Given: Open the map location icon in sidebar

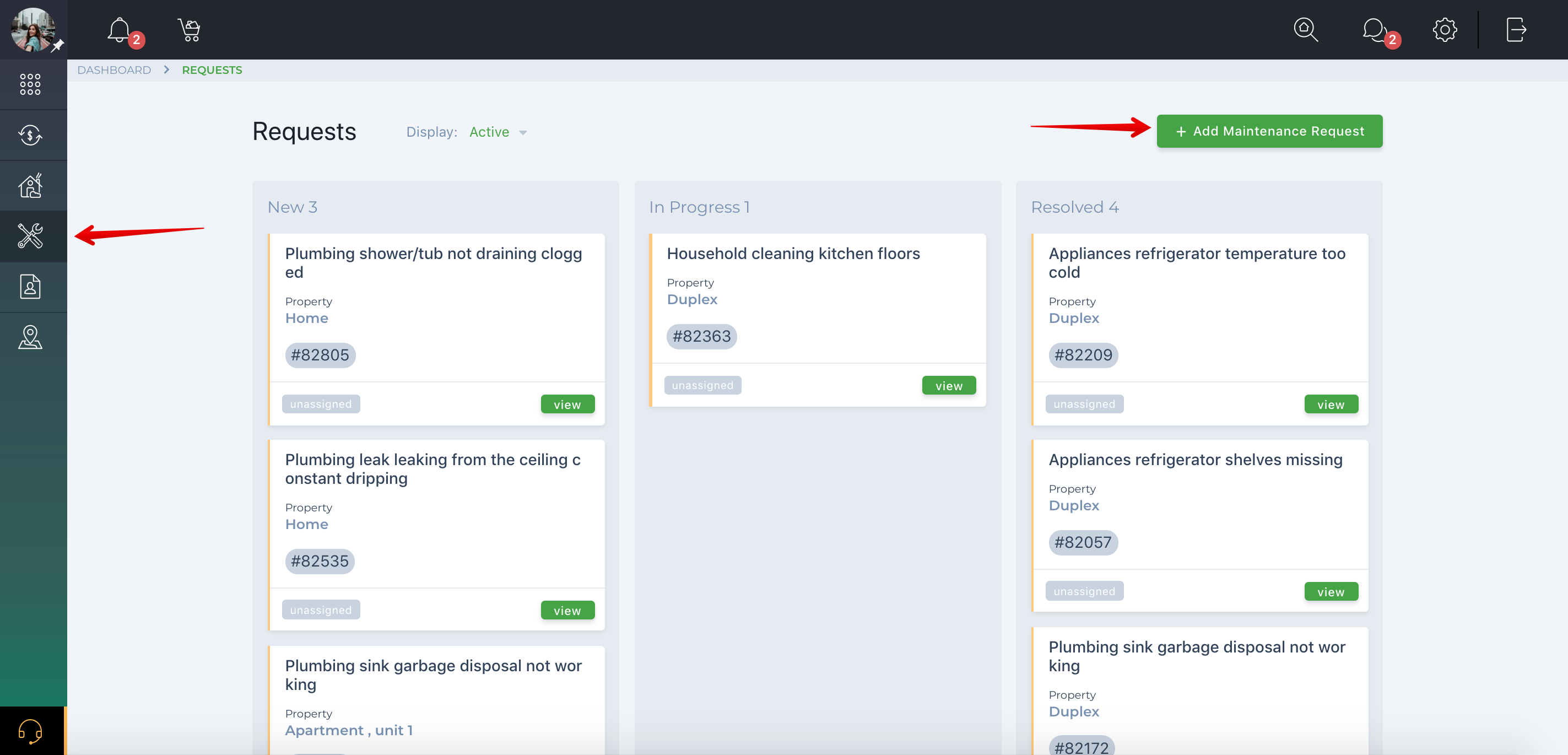Looking at the screenshot, I should pyautogui.click(x=30, y=337).
